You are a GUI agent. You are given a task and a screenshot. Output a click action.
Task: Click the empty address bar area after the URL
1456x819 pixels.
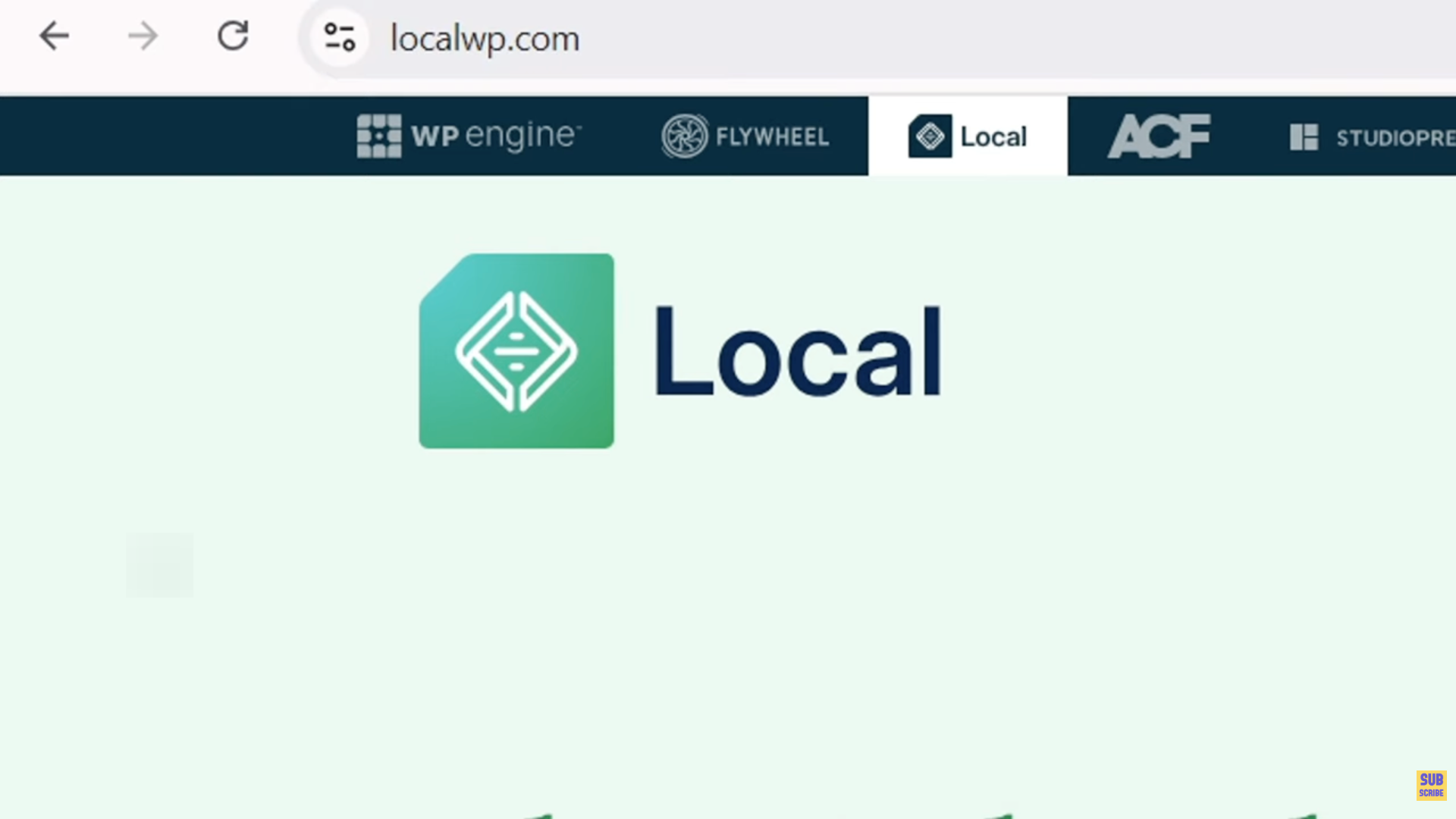(986, 39)
